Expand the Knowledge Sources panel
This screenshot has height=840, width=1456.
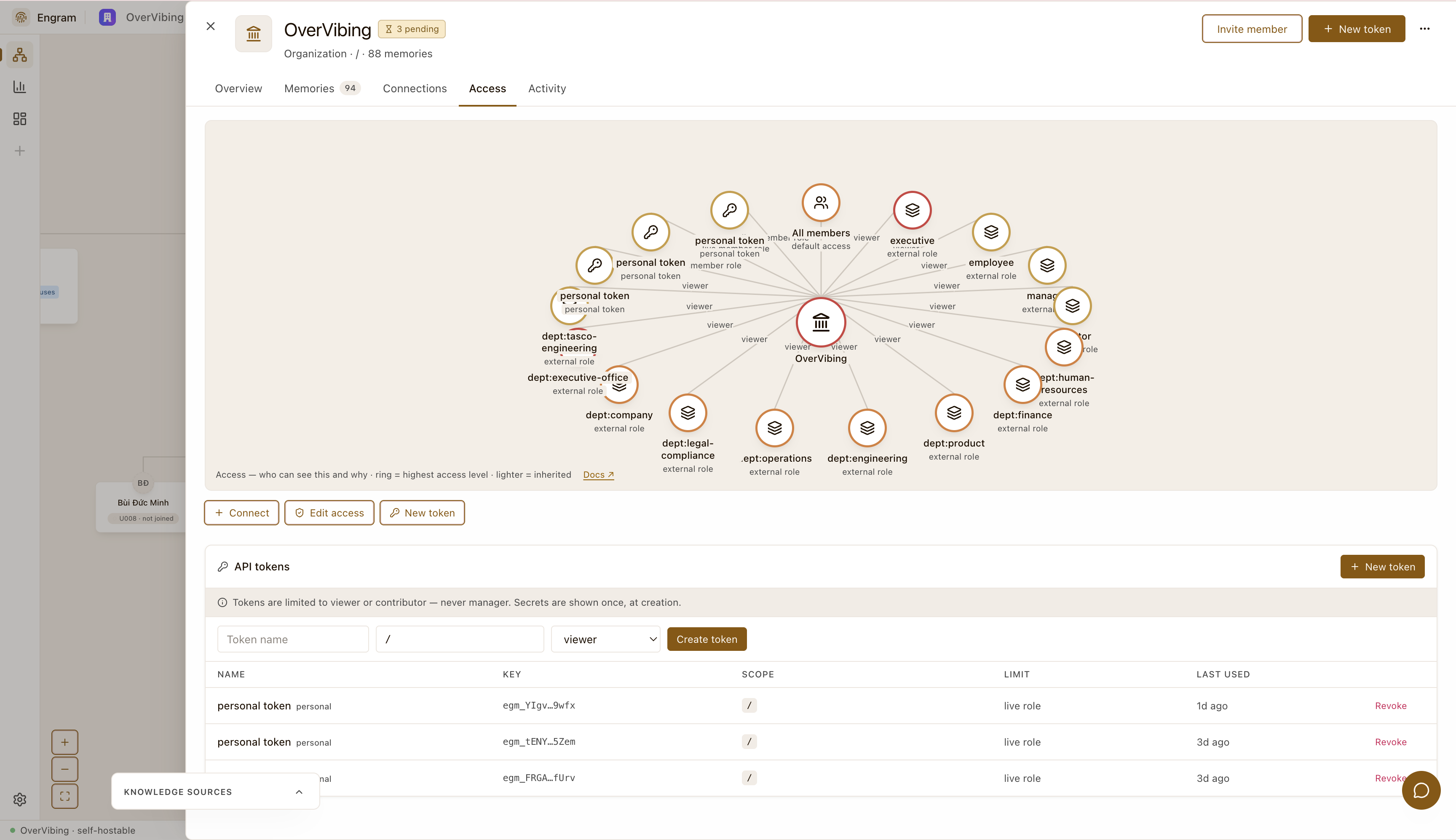[x=215, y=792]
